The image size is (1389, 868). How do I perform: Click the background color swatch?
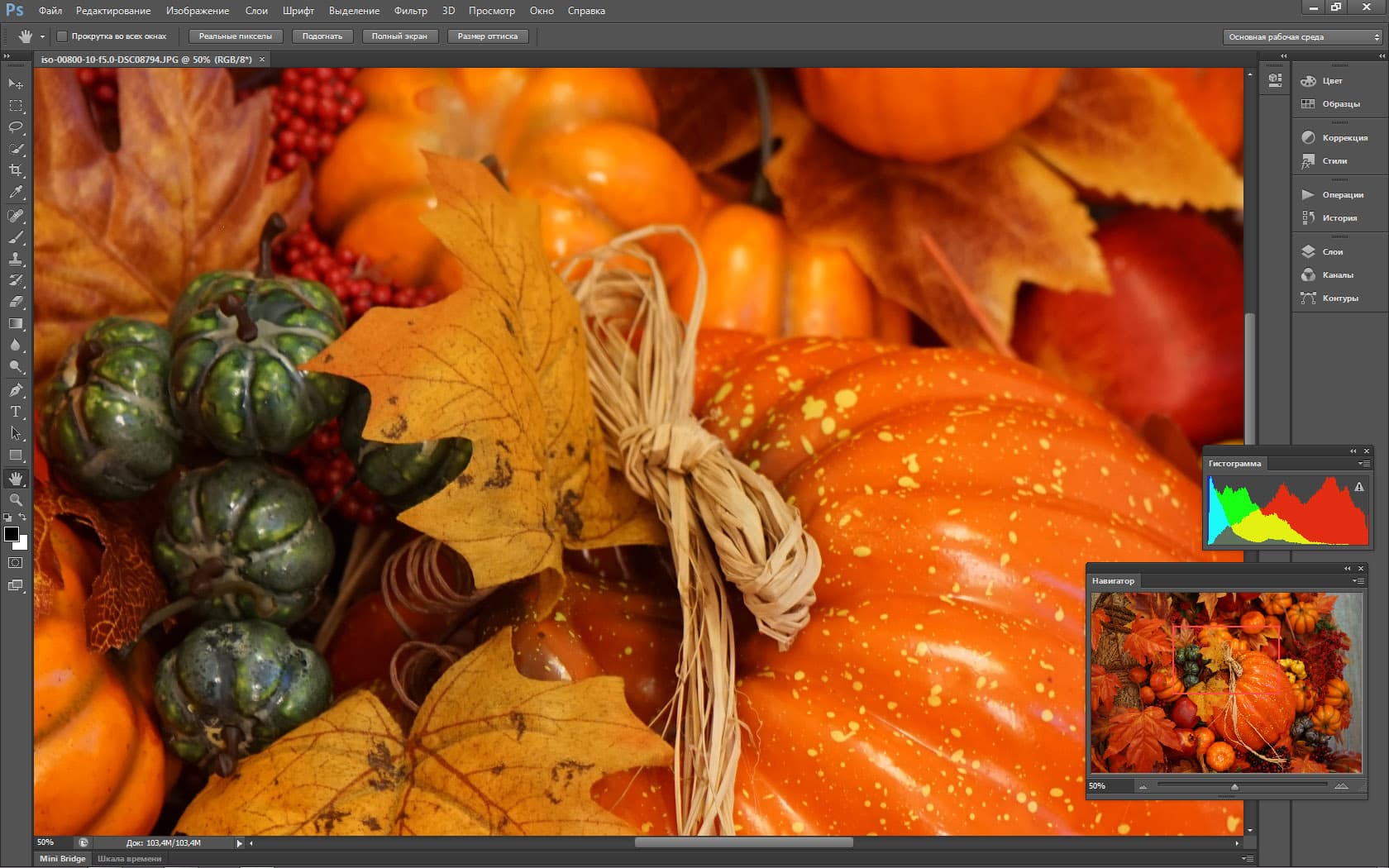coord(23,544)
